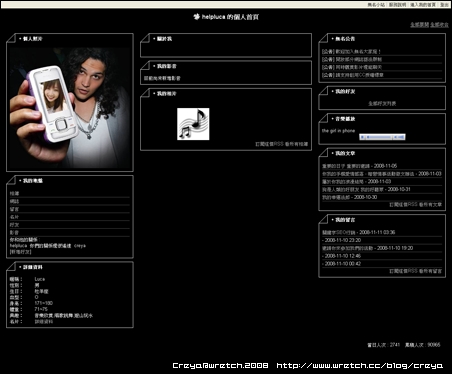Click 全部收合 to collapse all panels
The height and width of the screenshot is (374, 452).
pos(439,25)
